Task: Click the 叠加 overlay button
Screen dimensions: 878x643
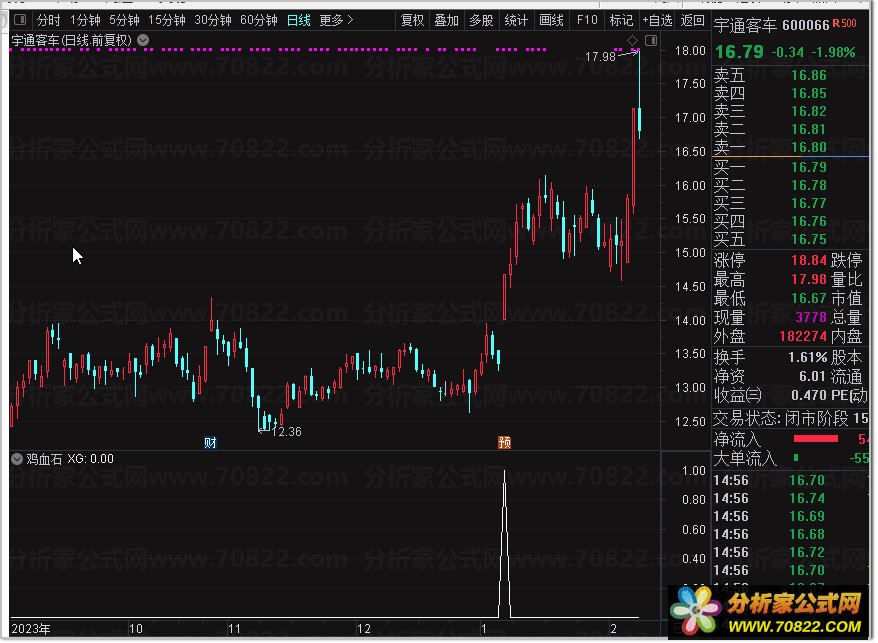Action: (x=447, y=21)
